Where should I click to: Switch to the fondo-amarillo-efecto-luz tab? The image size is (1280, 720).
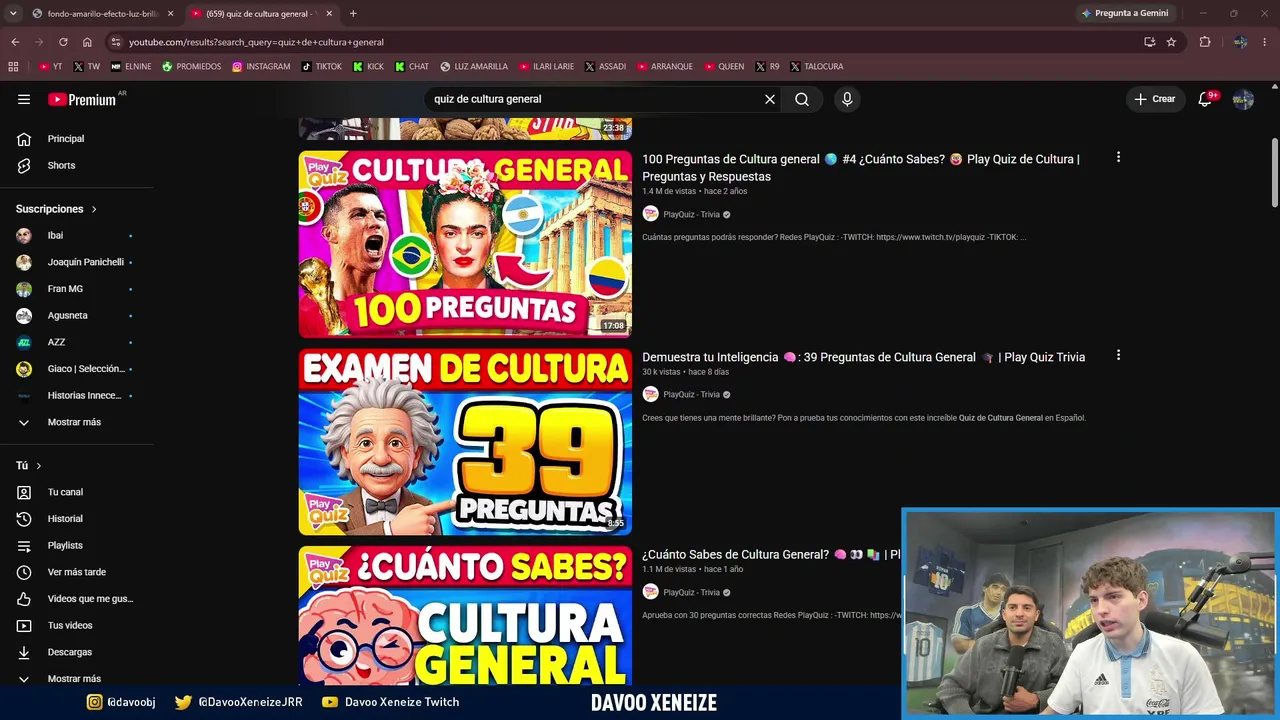coord(102,14)
